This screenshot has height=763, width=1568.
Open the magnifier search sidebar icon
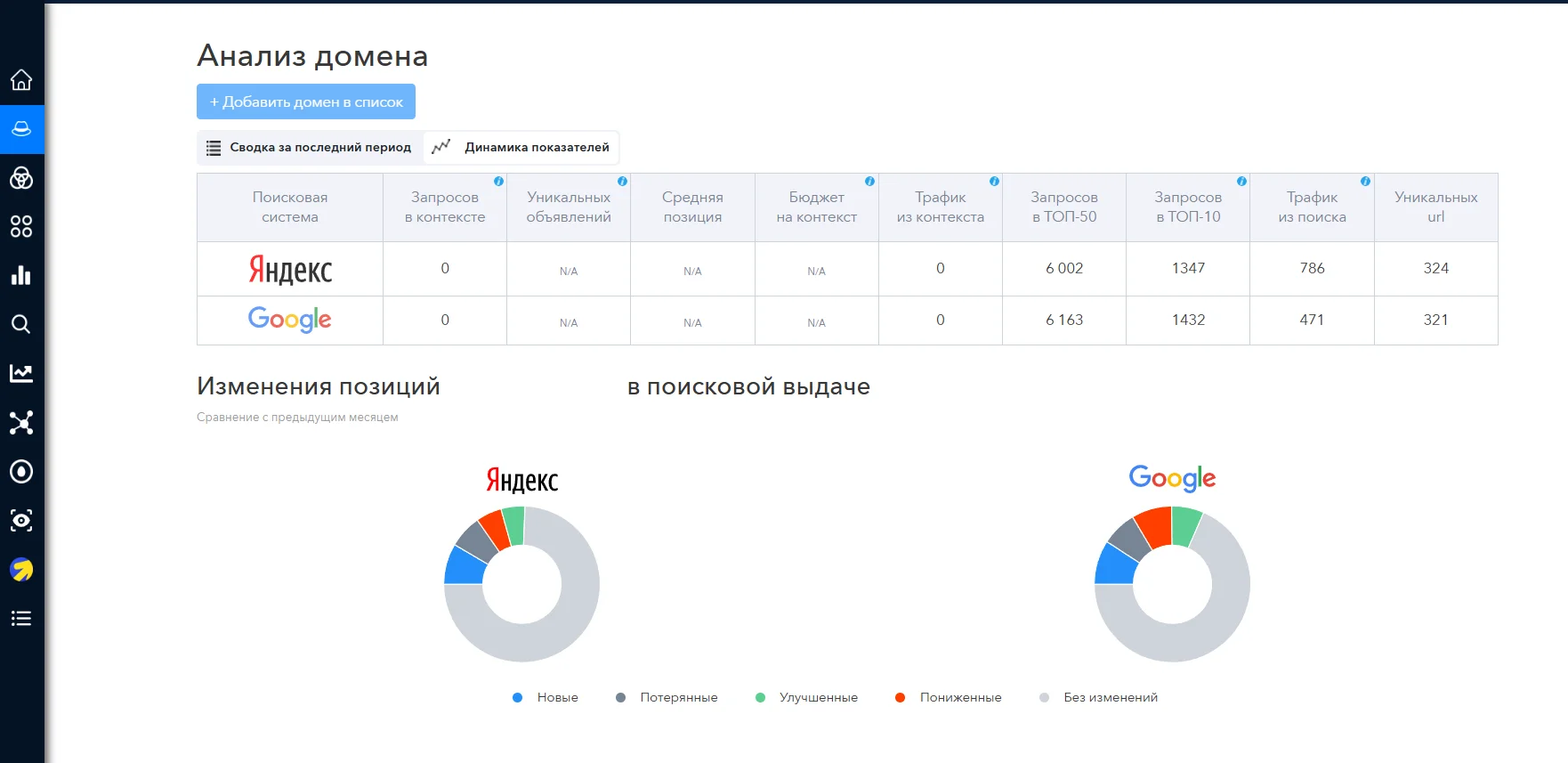tap(21, 324)
